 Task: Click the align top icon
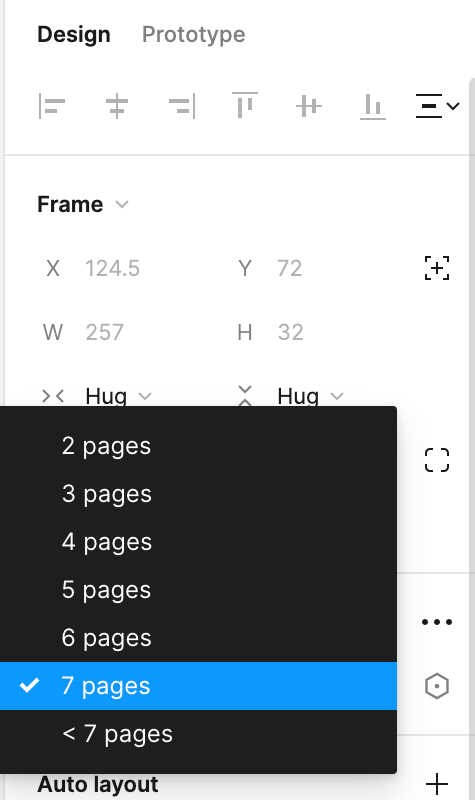click(245, 105)
